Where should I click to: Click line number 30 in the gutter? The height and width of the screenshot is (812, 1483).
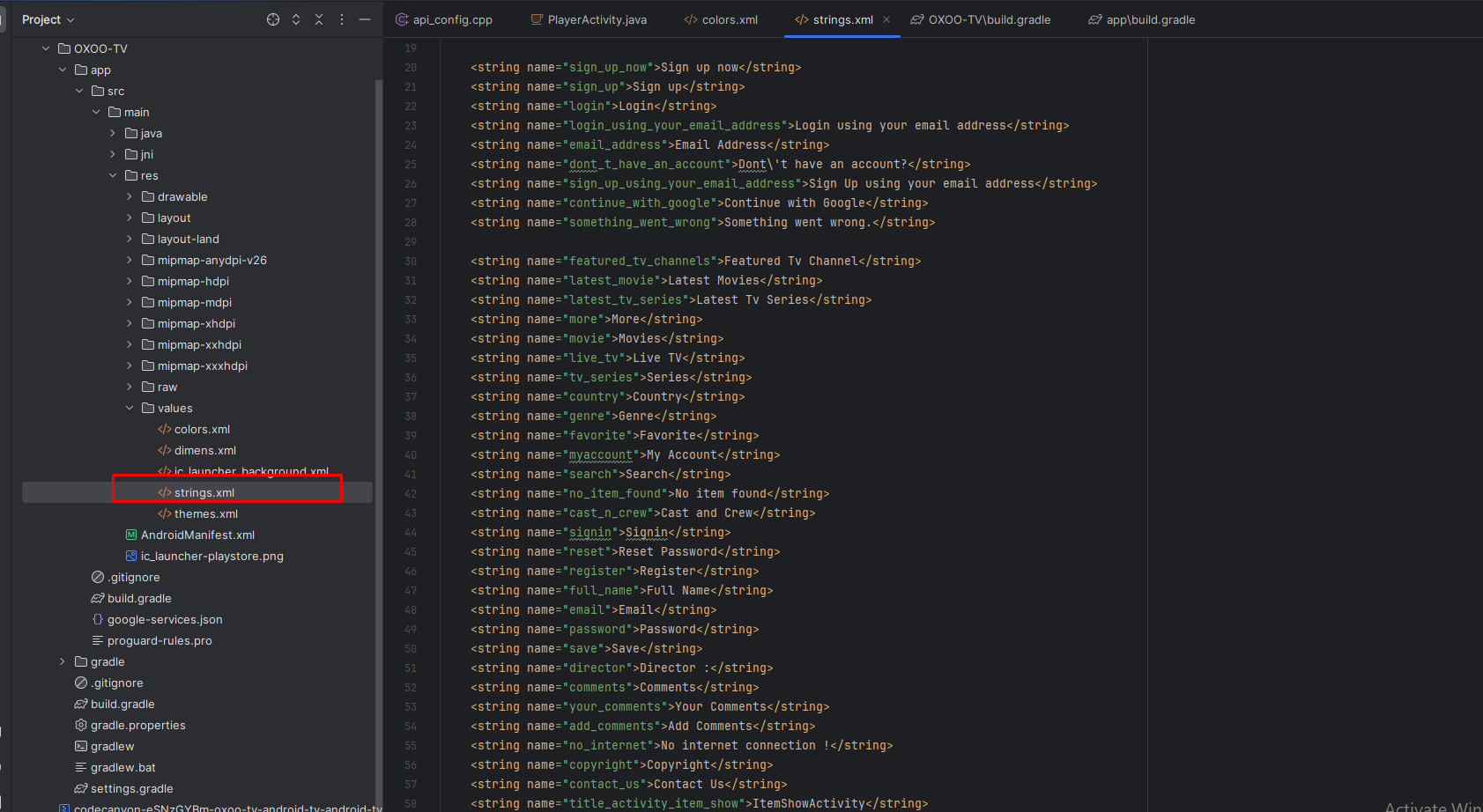411,262
